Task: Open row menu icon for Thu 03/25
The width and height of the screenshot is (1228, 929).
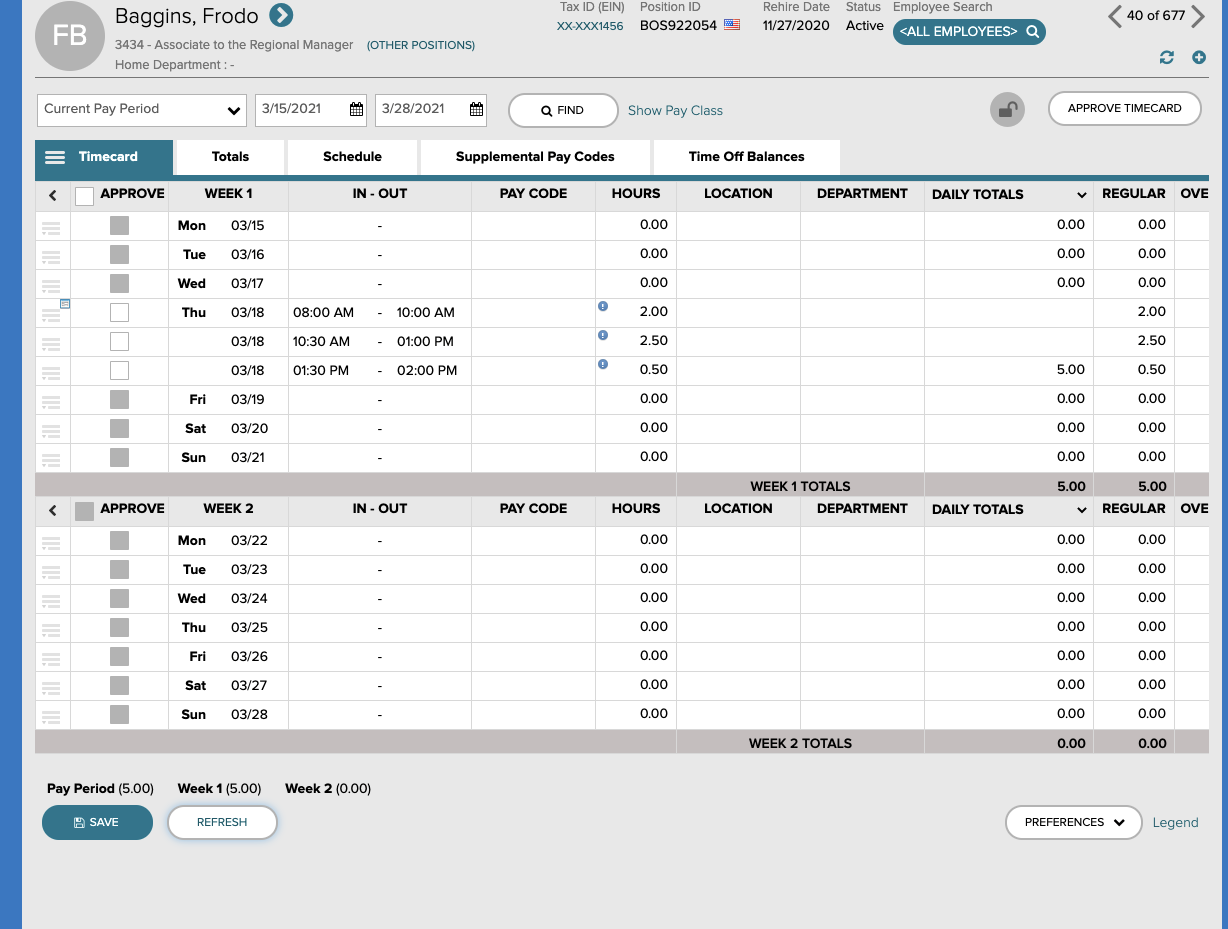Action: 51,629
